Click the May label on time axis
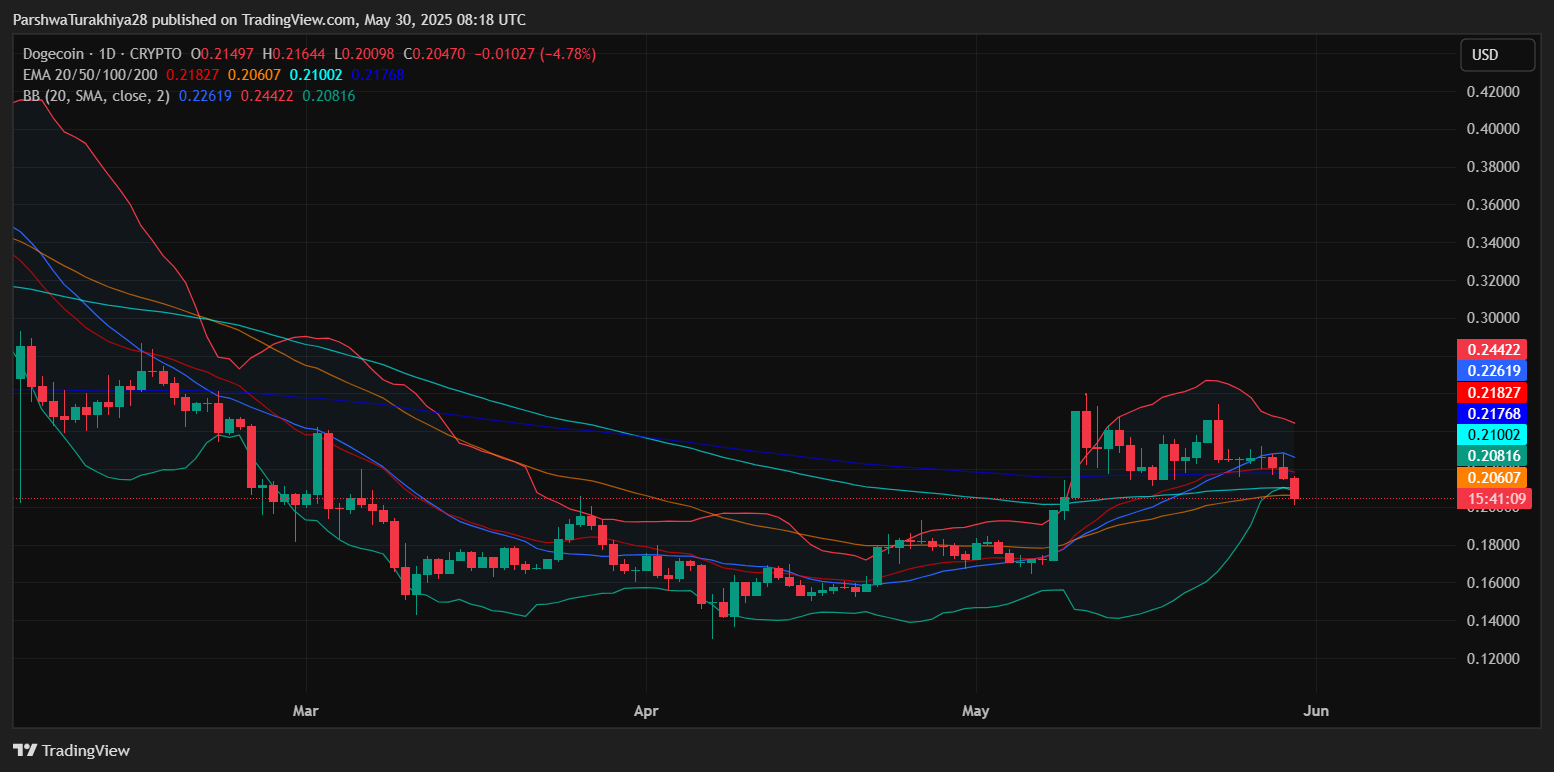Screen dimensions: 1554x772 (x=975, y=711)
